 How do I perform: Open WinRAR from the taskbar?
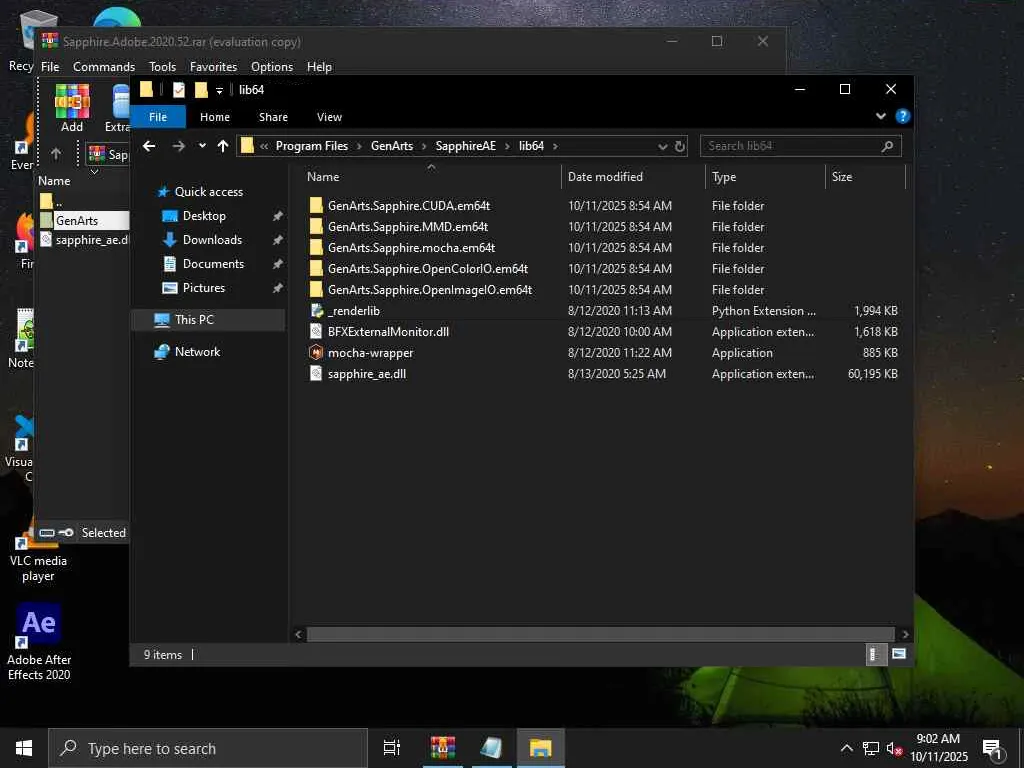pos(443,748)
